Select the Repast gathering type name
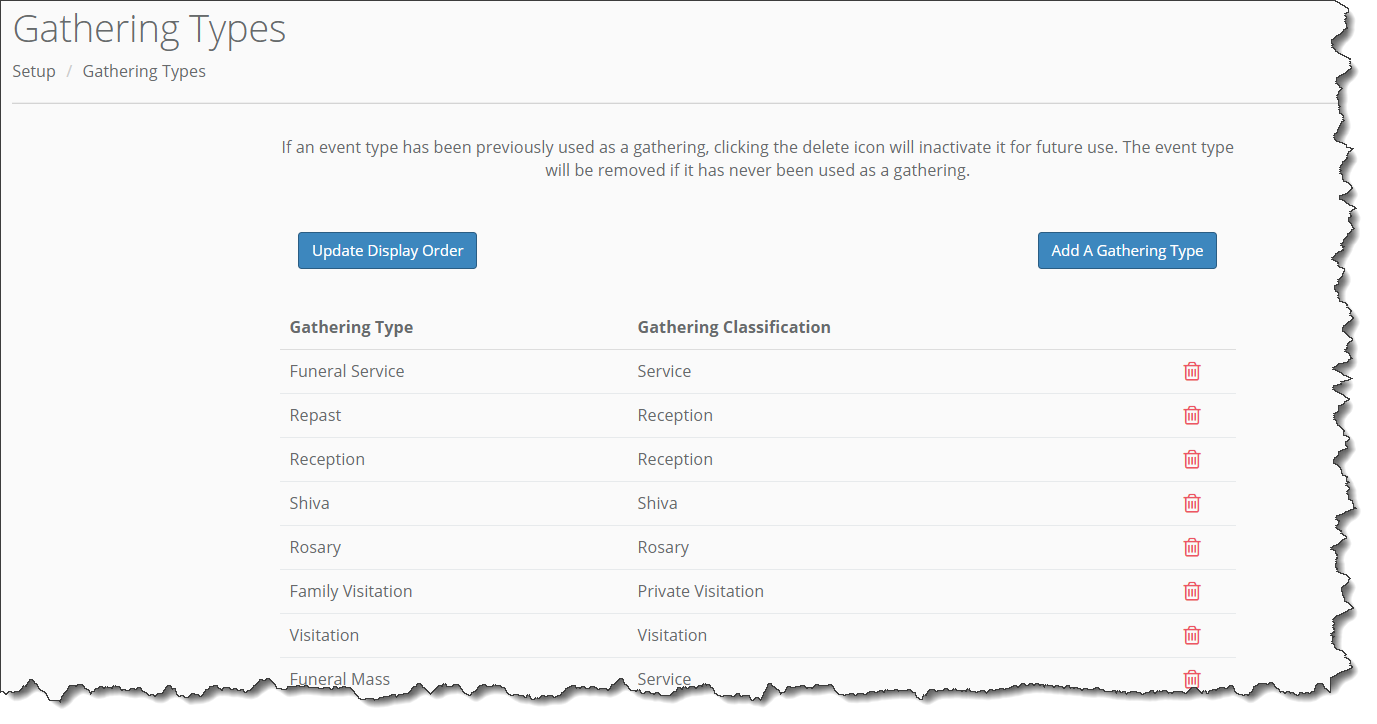Image resolution: width=1377 pixels, height=724 pixels. tap(315, 415)
